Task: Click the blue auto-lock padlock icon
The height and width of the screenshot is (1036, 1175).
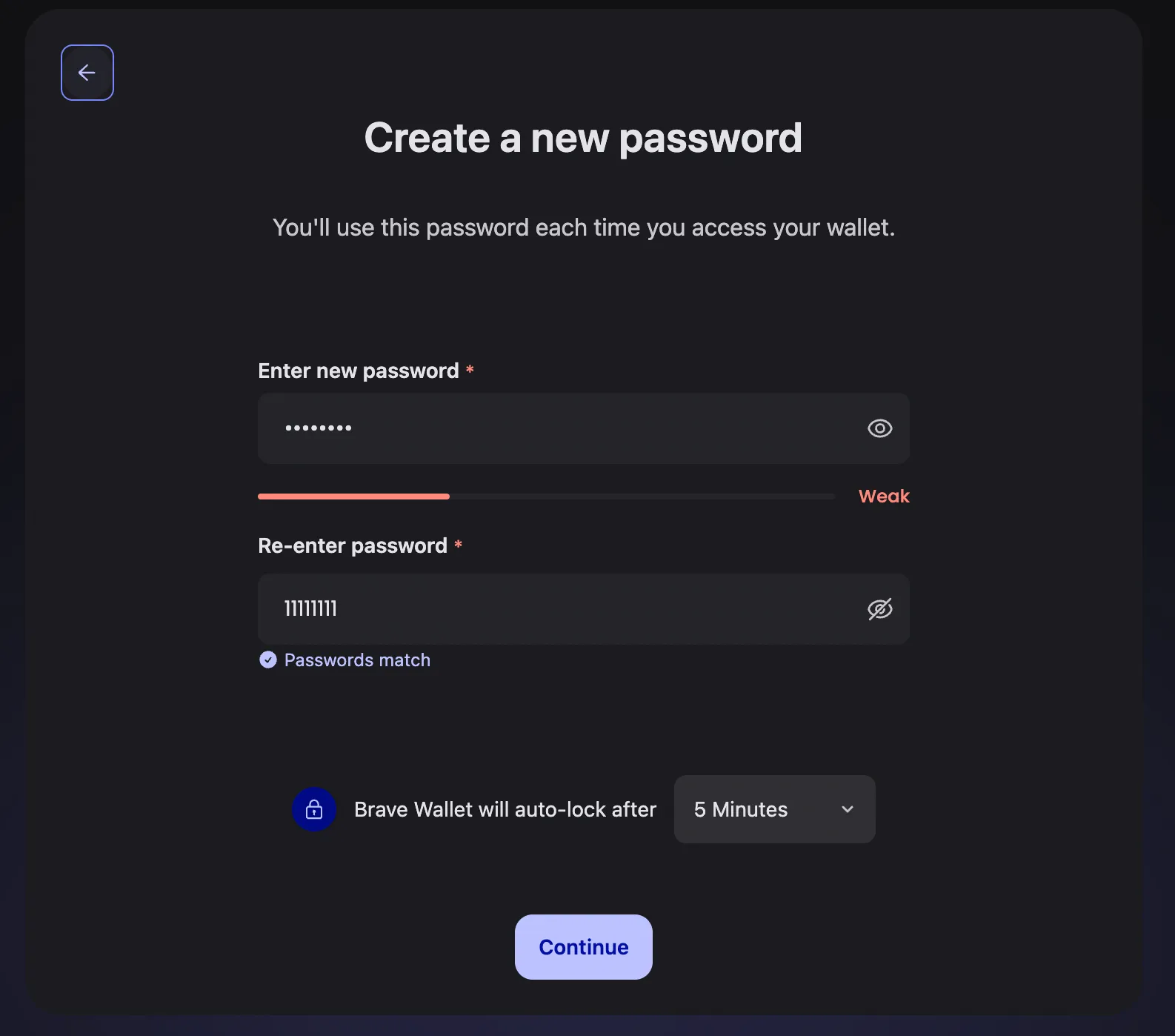Action: [314, 809]
